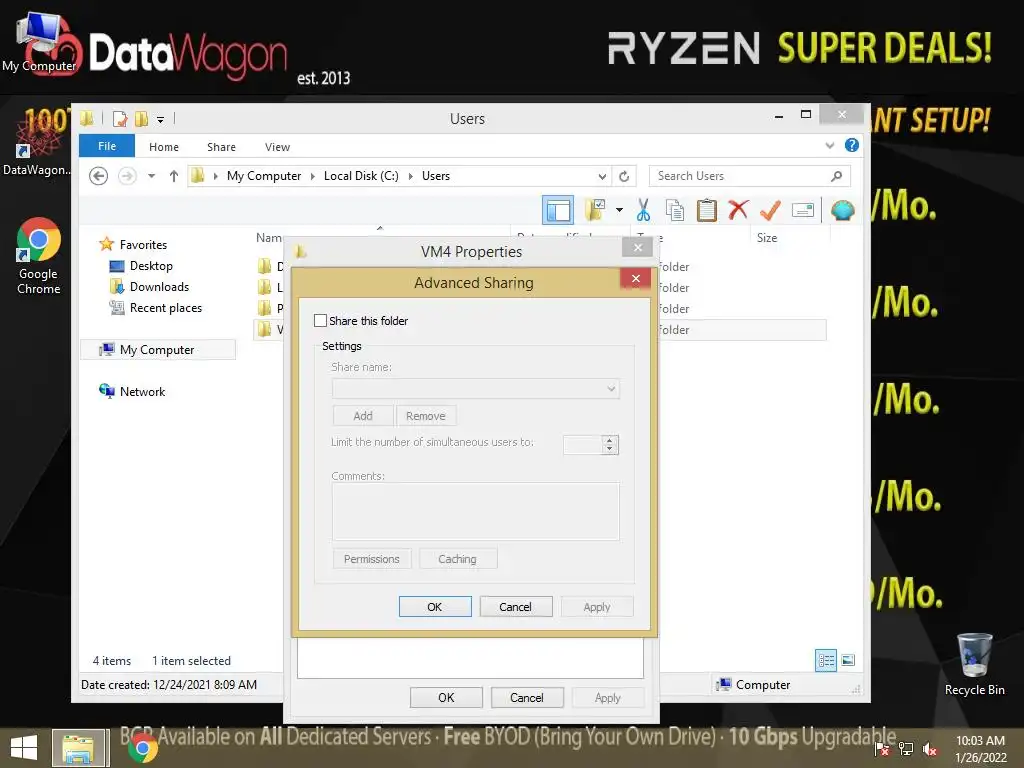The image size is (1024, 768).
Task: Select Network in navigation pane
Action: coord(142,392)
